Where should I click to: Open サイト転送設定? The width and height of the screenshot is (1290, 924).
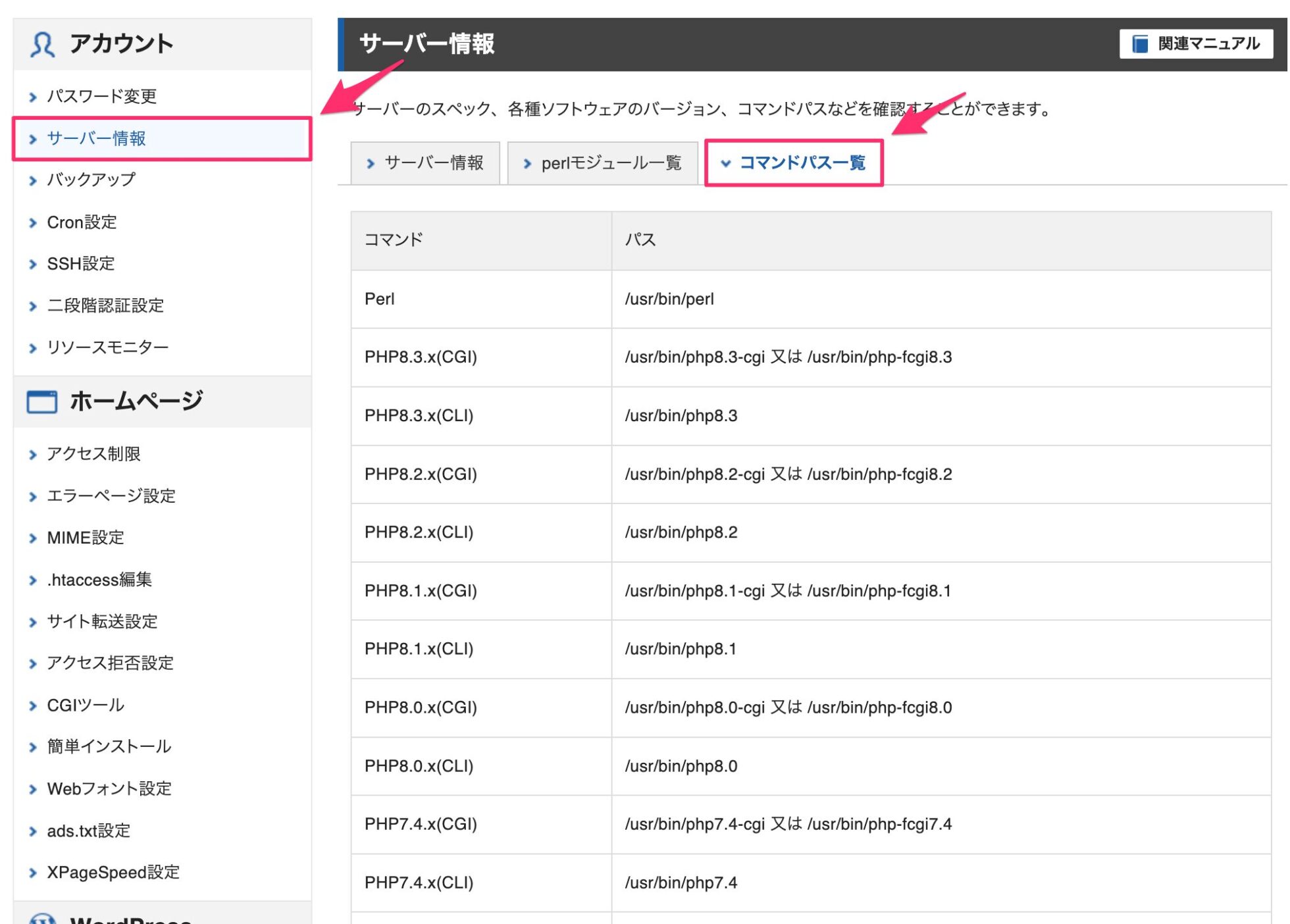pyautogui.click(x=102, y=621)
